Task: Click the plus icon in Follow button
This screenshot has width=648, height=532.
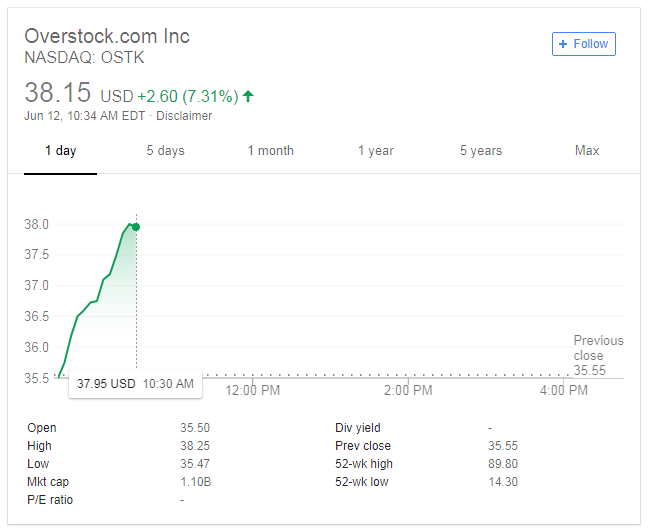Action: 562,44
